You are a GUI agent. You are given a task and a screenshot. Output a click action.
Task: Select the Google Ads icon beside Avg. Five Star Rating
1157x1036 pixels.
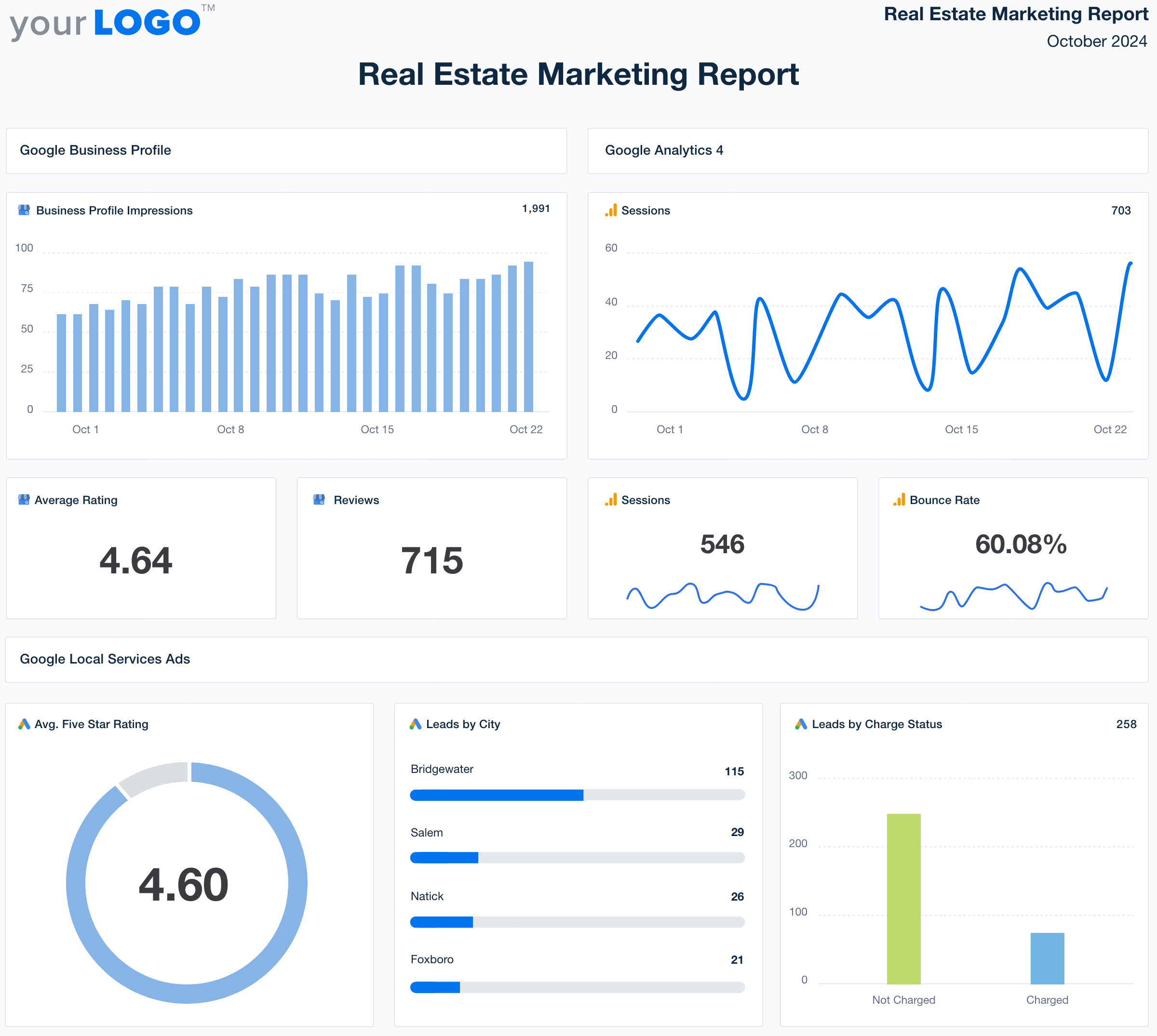[23, 724]
